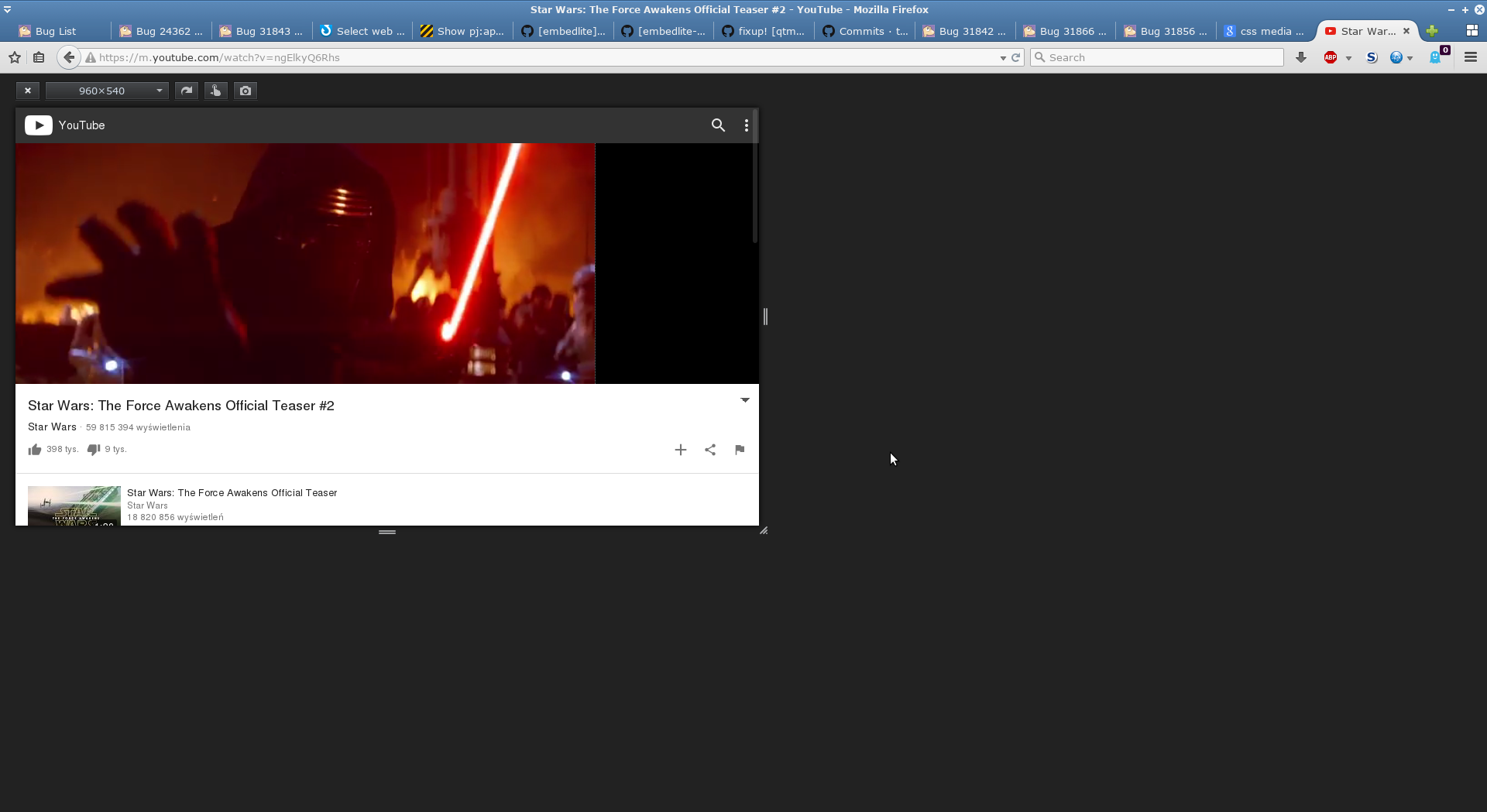Go back to the previous page
The image size is (1487, 812).
point(69,57)
